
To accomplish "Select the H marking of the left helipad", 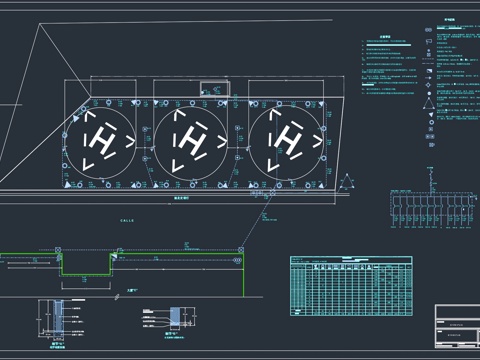I will 103,140.
